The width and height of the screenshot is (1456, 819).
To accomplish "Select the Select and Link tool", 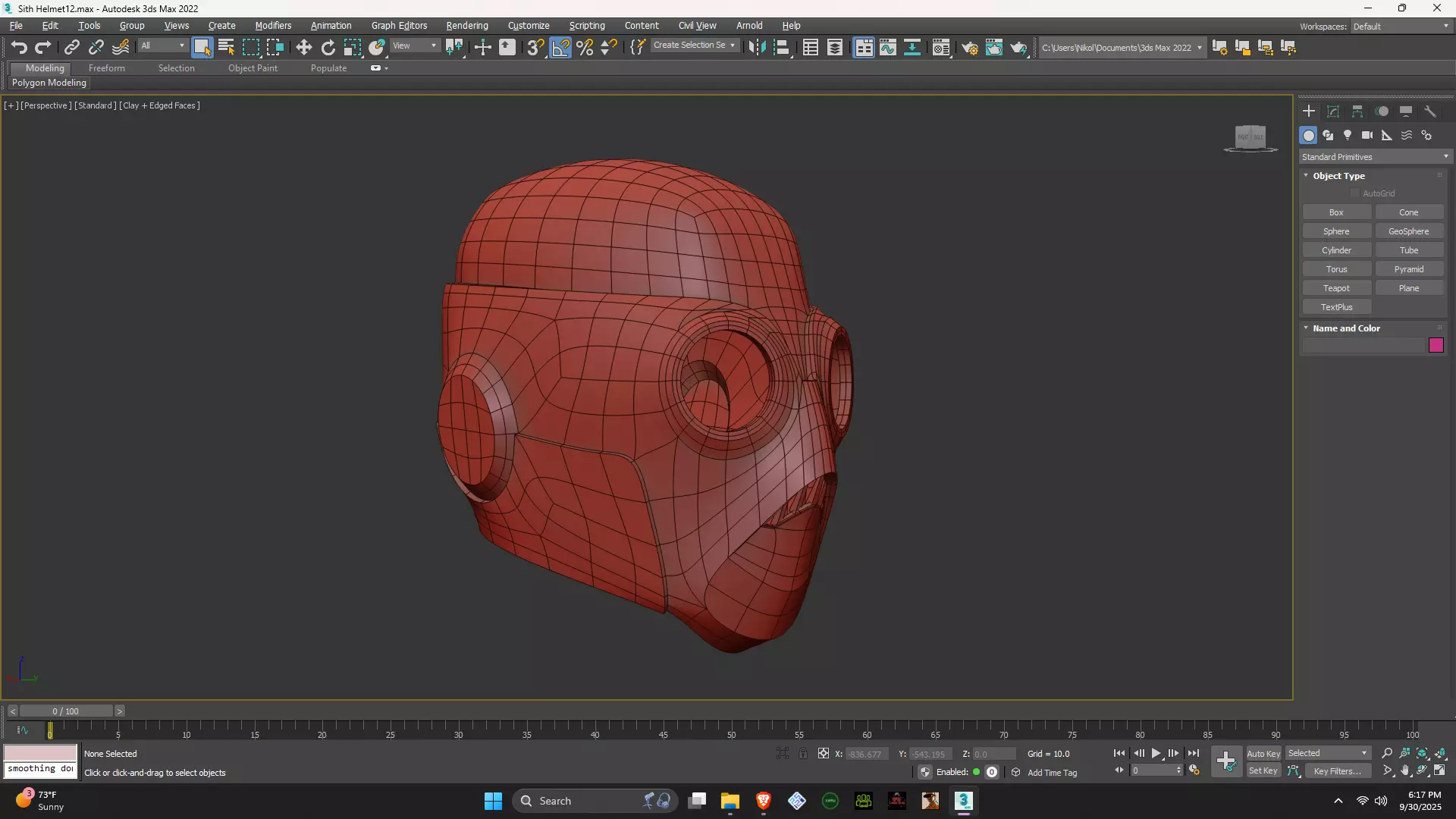I will click(x=71, y=47).
